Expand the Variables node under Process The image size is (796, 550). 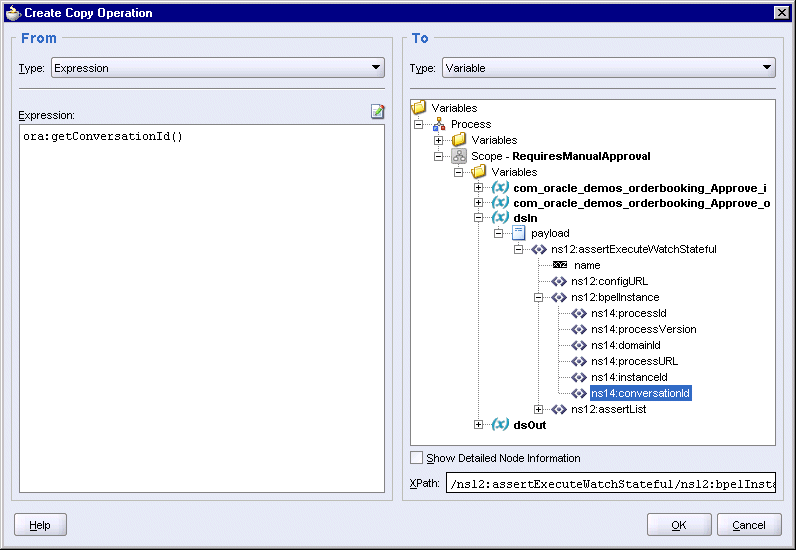pyautogui.click(x=438, y=140)
